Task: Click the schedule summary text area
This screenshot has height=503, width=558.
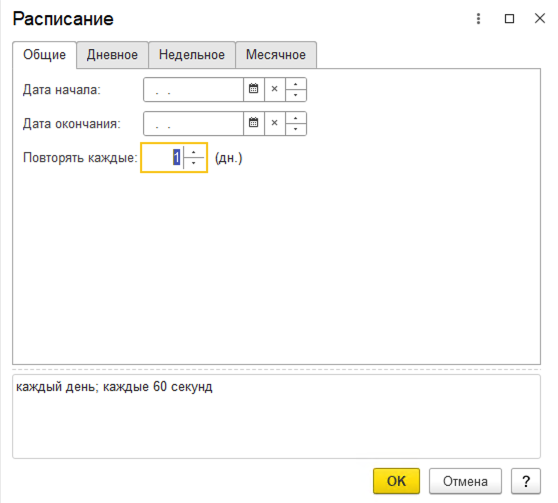Action: click(277, 416)
